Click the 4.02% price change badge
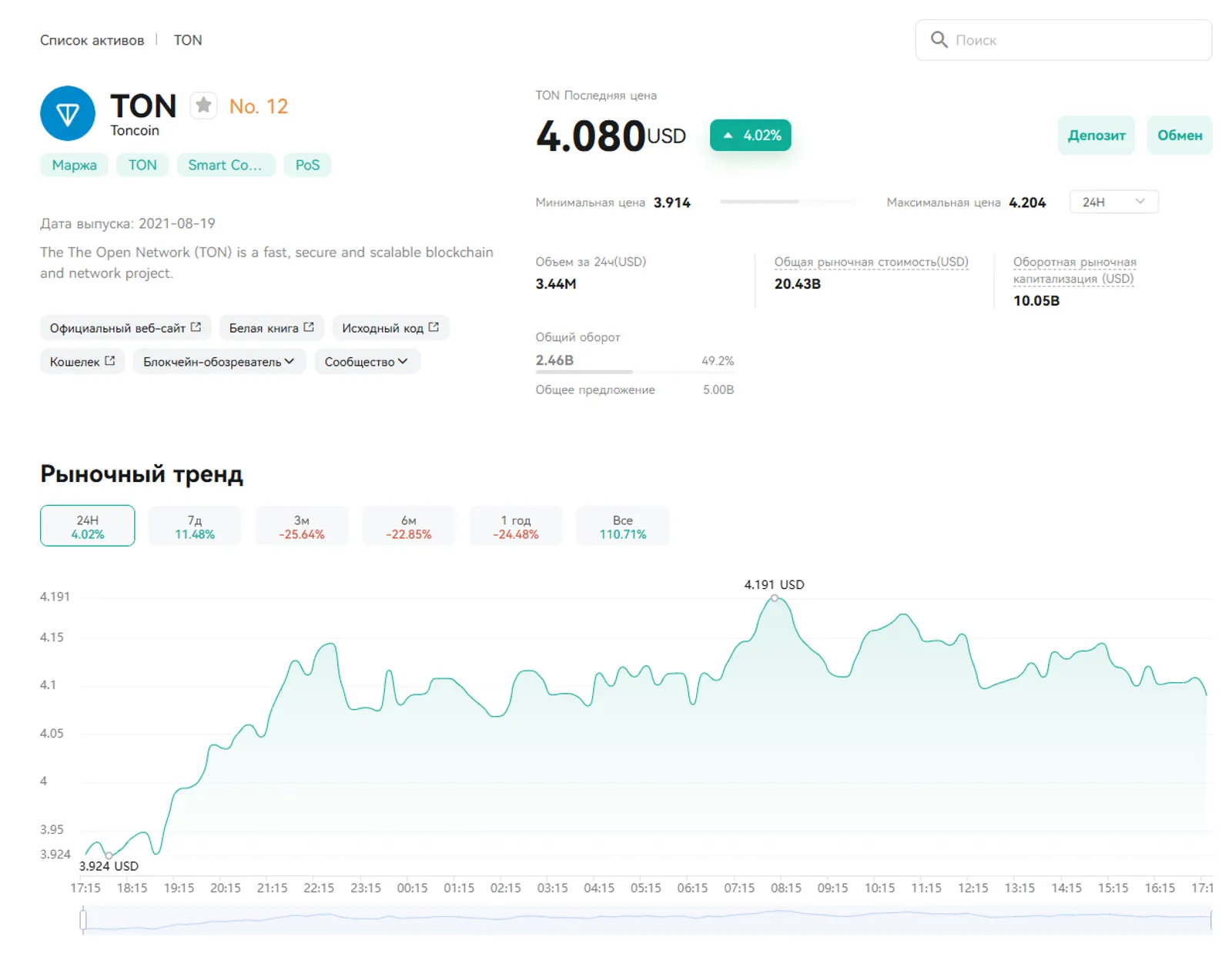Image resolution: width=1232 pixels, height=957 pixels. (x=751, y=136)
